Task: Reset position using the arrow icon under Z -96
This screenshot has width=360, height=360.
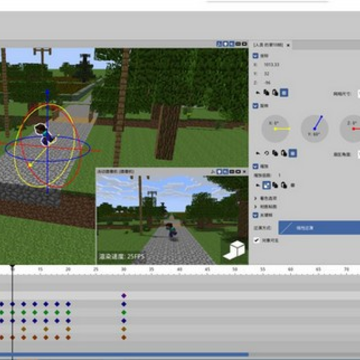Action: pyautogui.click(x=258, y=93)
